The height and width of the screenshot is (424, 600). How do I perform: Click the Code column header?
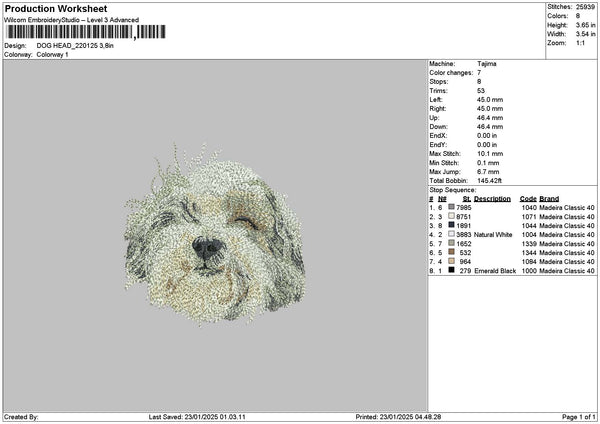point(528,198)
